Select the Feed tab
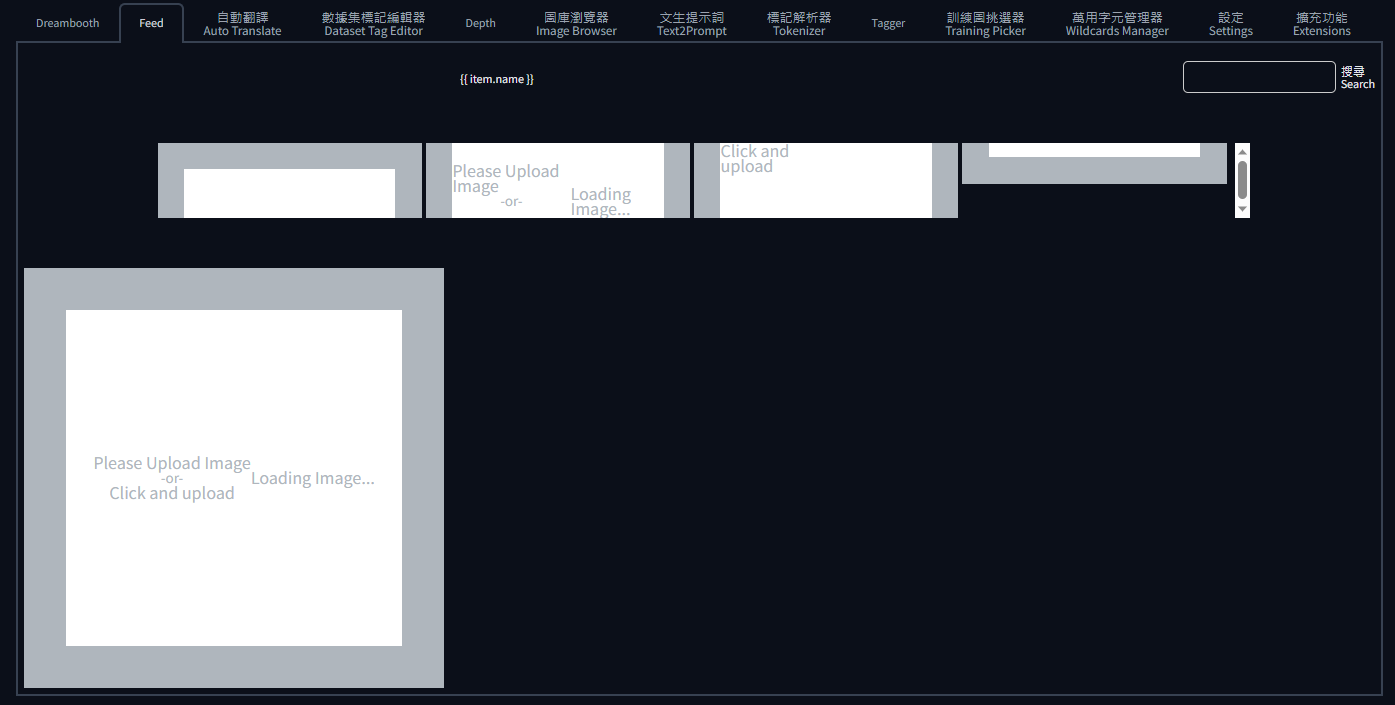Screen dimensions: 1395x705 150,22
